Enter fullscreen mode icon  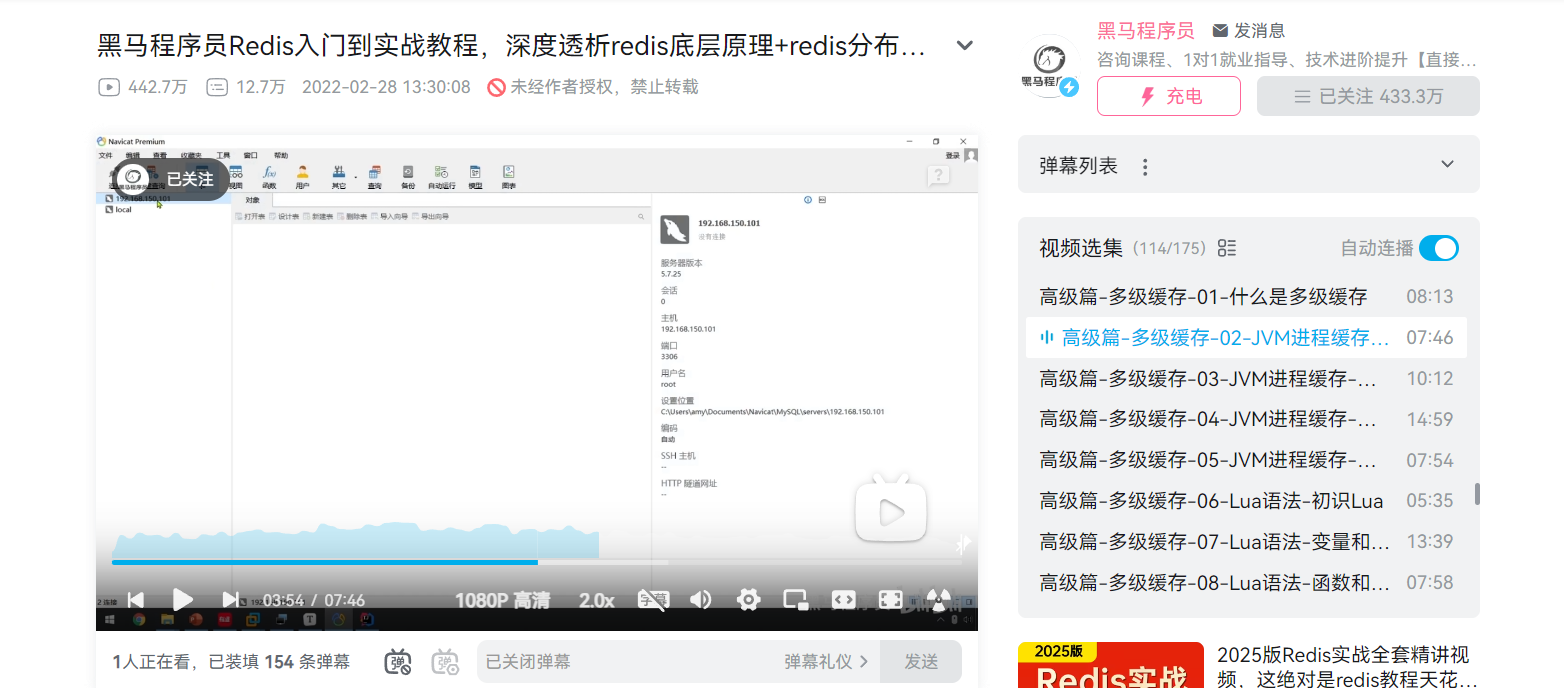[890, 600]
